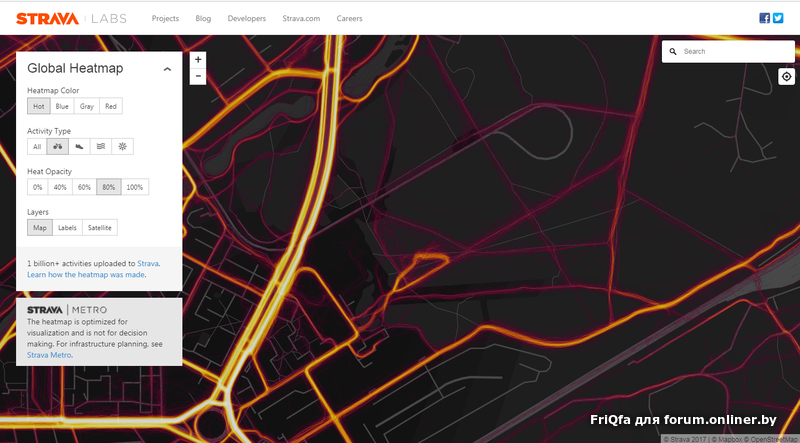Set heat opacity to 80%
This screenshot has width=800, height=443.
point(109,187)
